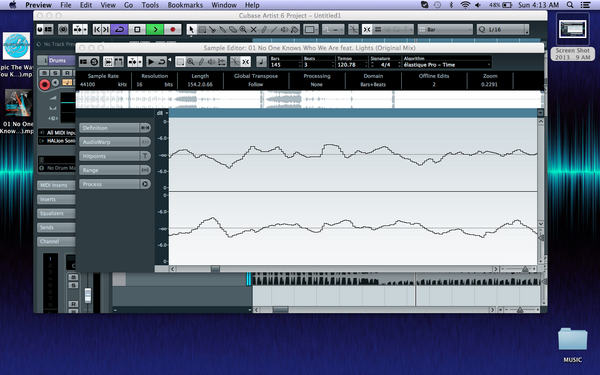
Task: Open the File menu
Action: pos(66,5)
